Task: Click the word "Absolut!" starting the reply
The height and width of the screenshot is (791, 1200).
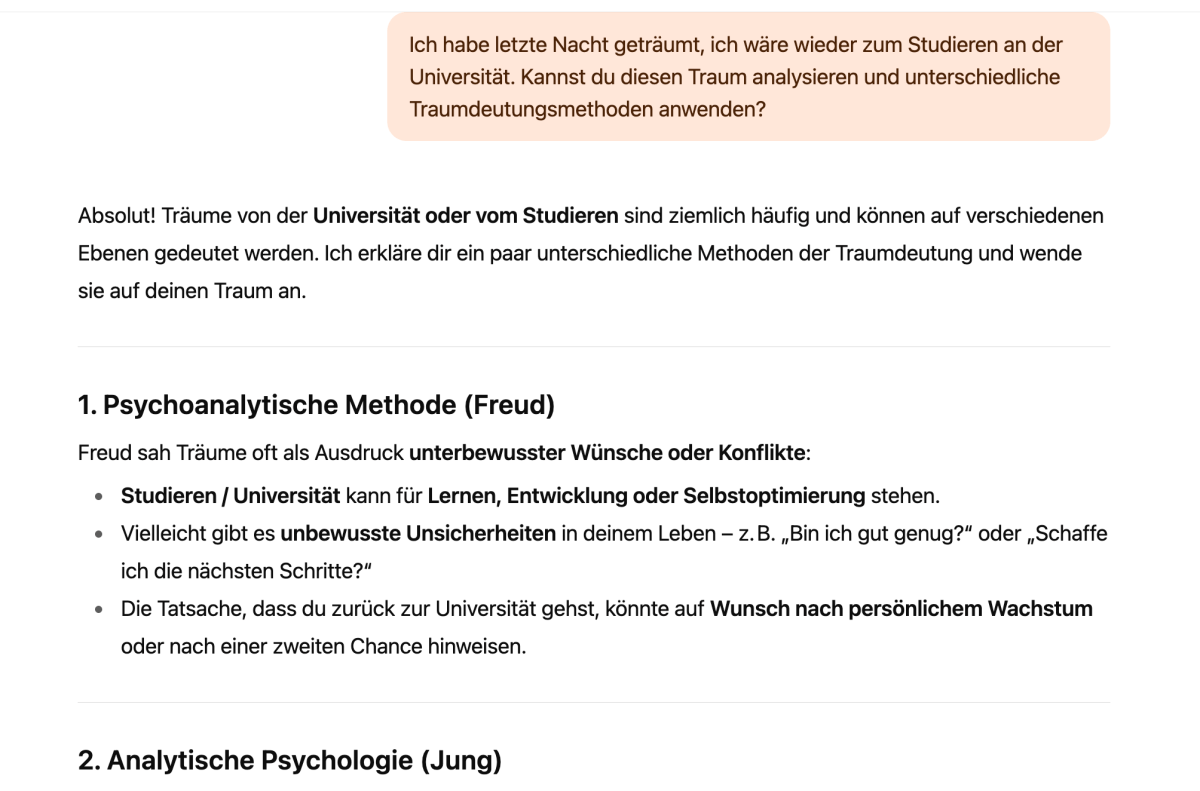Action: click(112, 215)
